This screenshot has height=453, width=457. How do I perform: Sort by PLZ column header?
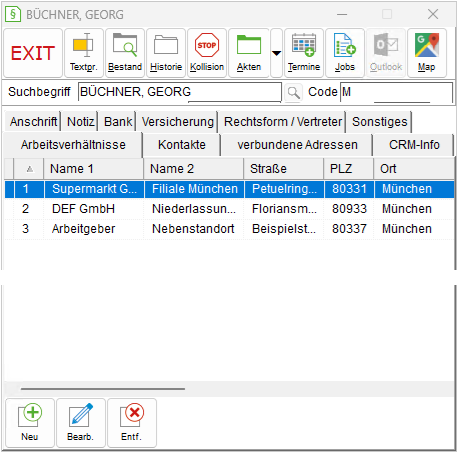[349, 169]
